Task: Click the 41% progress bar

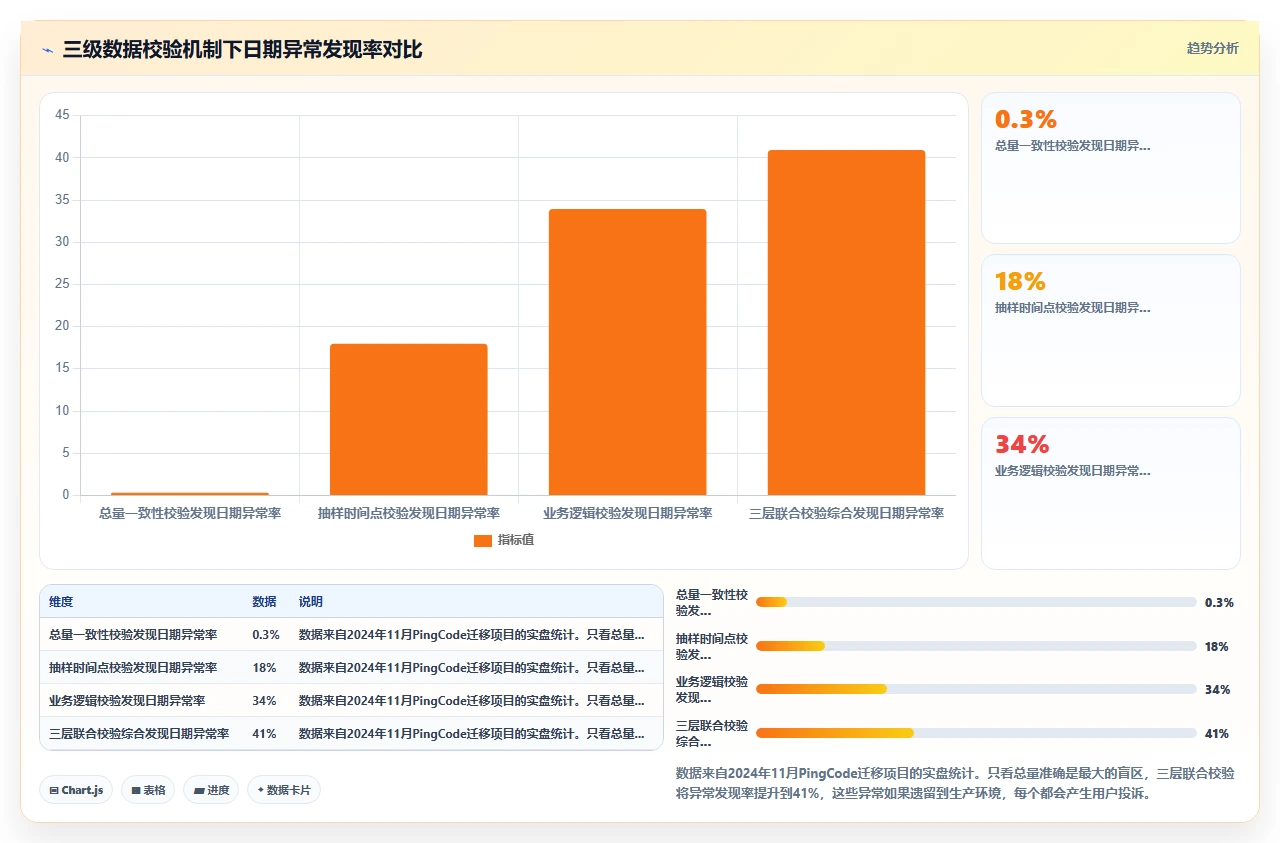Action: (976, 733)
